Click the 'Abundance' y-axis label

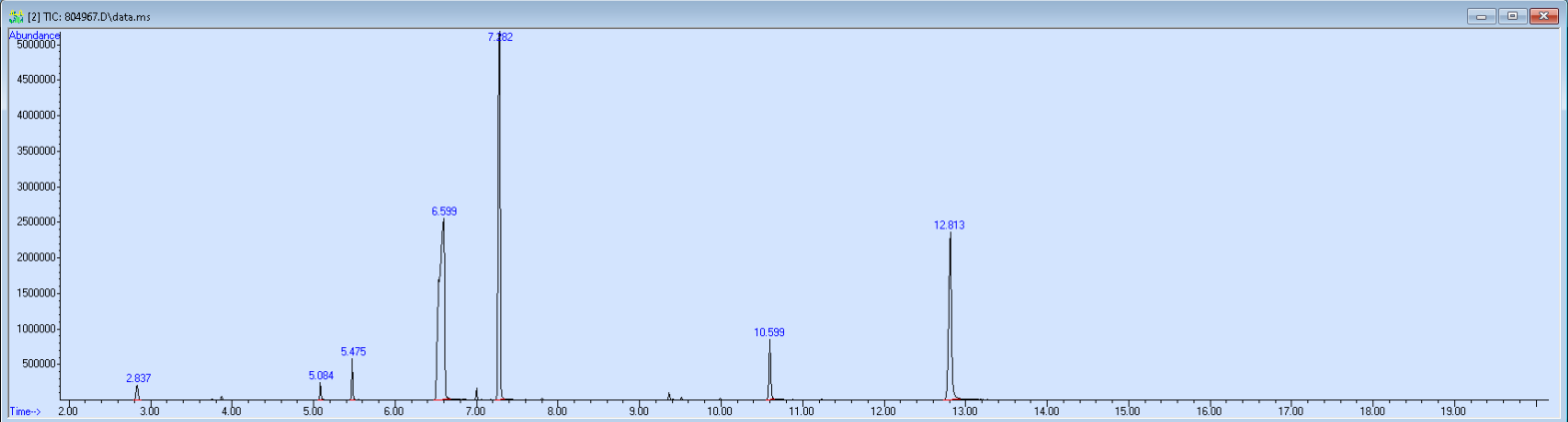(x=35, y=35)
